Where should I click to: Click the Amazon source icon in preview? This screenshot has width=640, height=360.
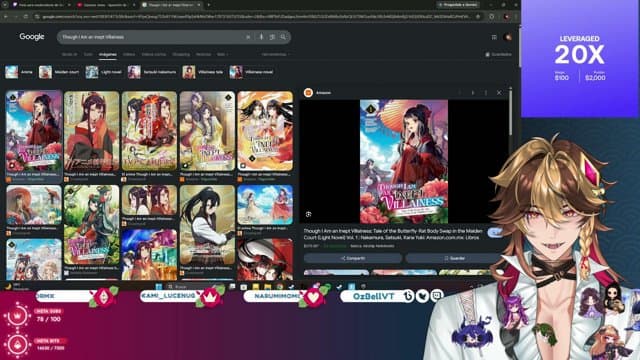[308, 93]
